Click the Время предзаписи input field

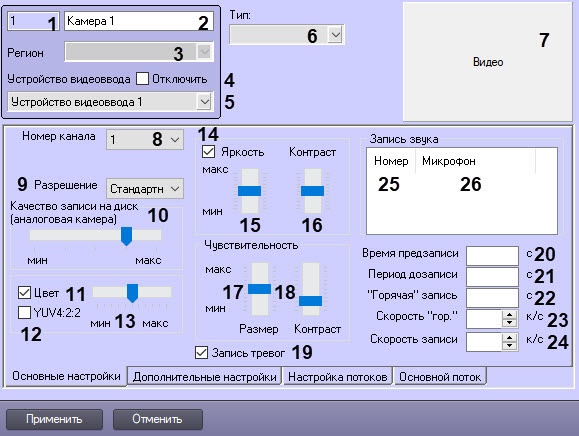pos(492,255)
